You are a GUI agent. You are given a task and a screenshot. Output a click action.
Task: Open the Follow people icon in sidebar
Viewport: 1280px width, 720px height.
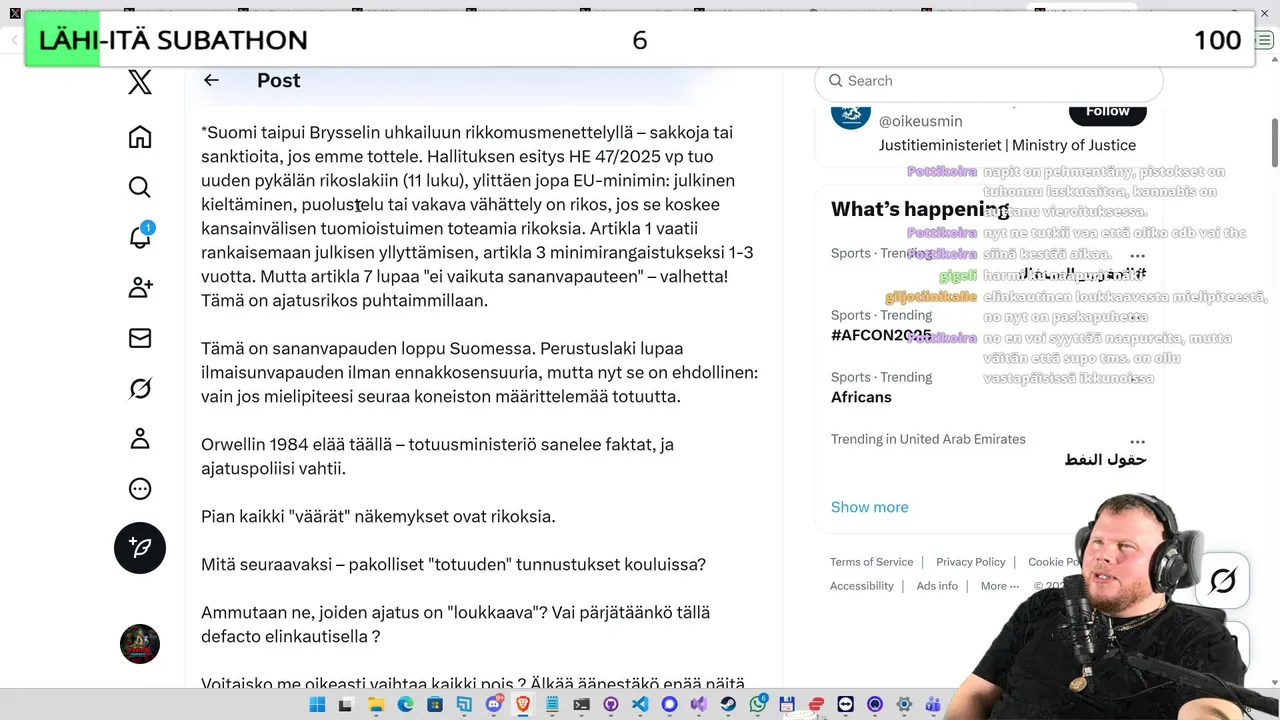[140, 288]
